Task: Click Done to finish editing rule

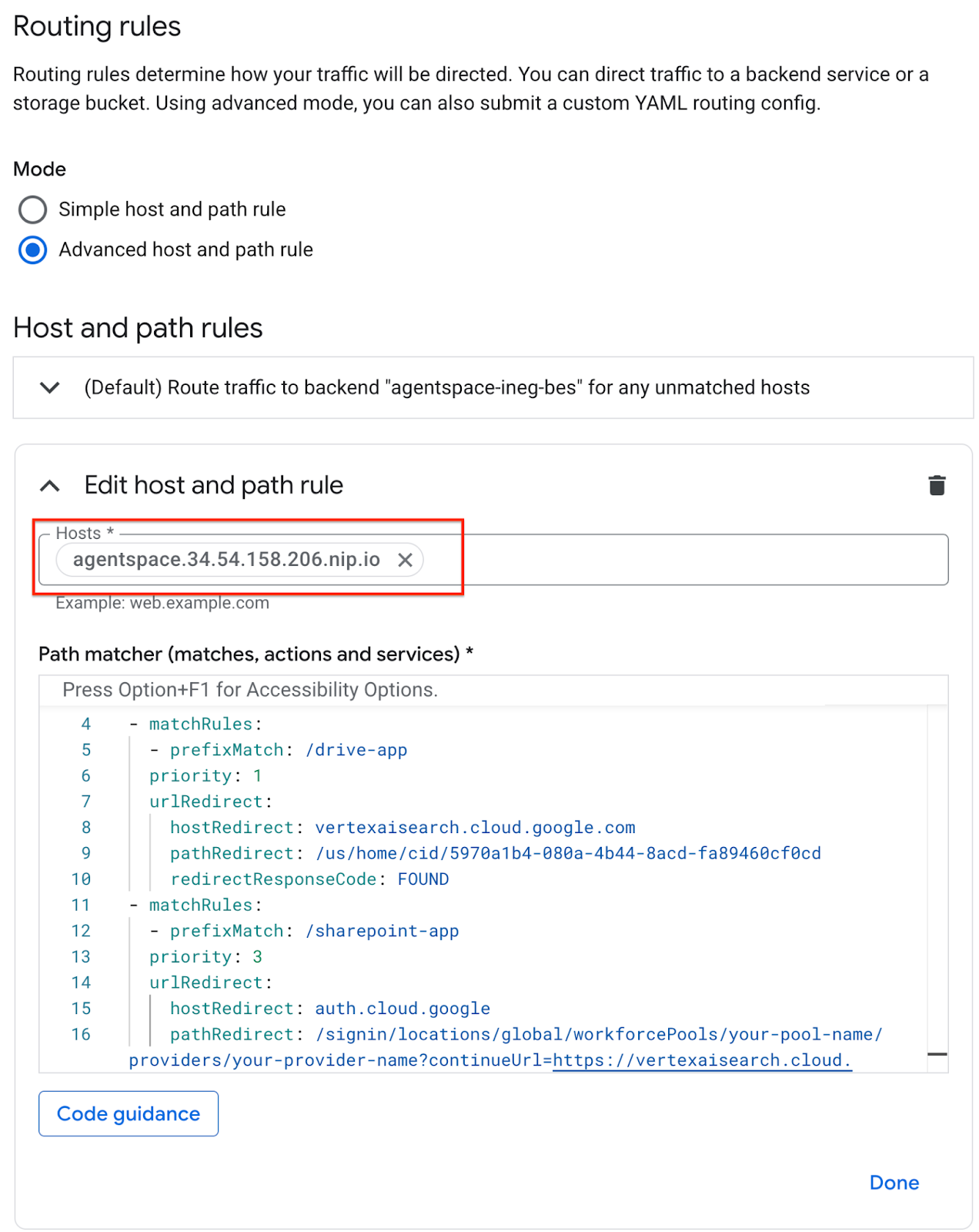Action: [894, 1183]
